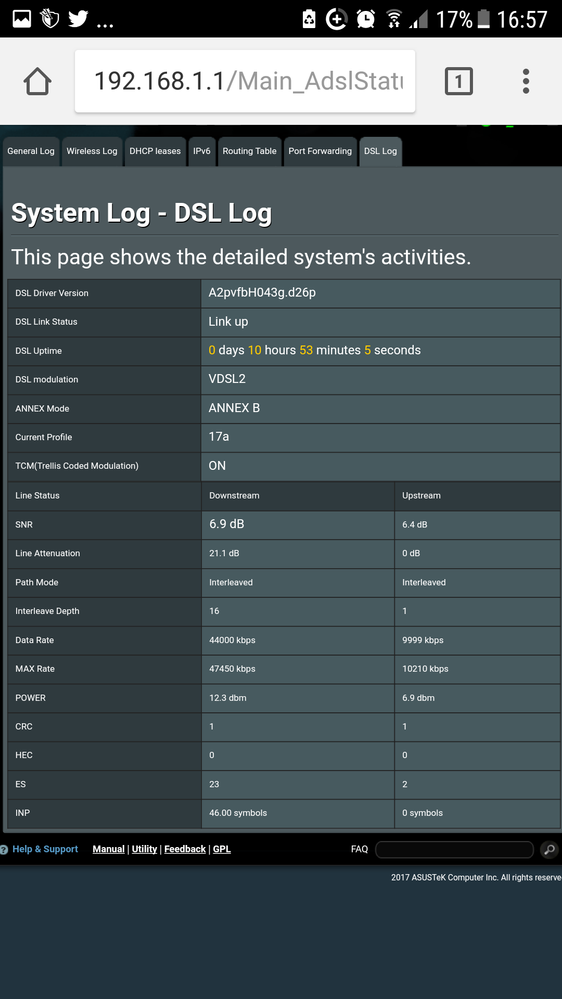Tap the 'System Log - DSL Log' heading
Viewport: 562px width, 999px height.
[x=141, y=213]
